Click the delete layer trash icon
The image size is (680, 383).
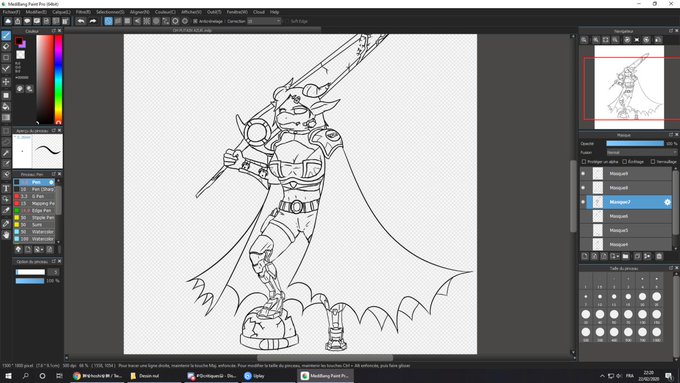(x=659, y=256)
